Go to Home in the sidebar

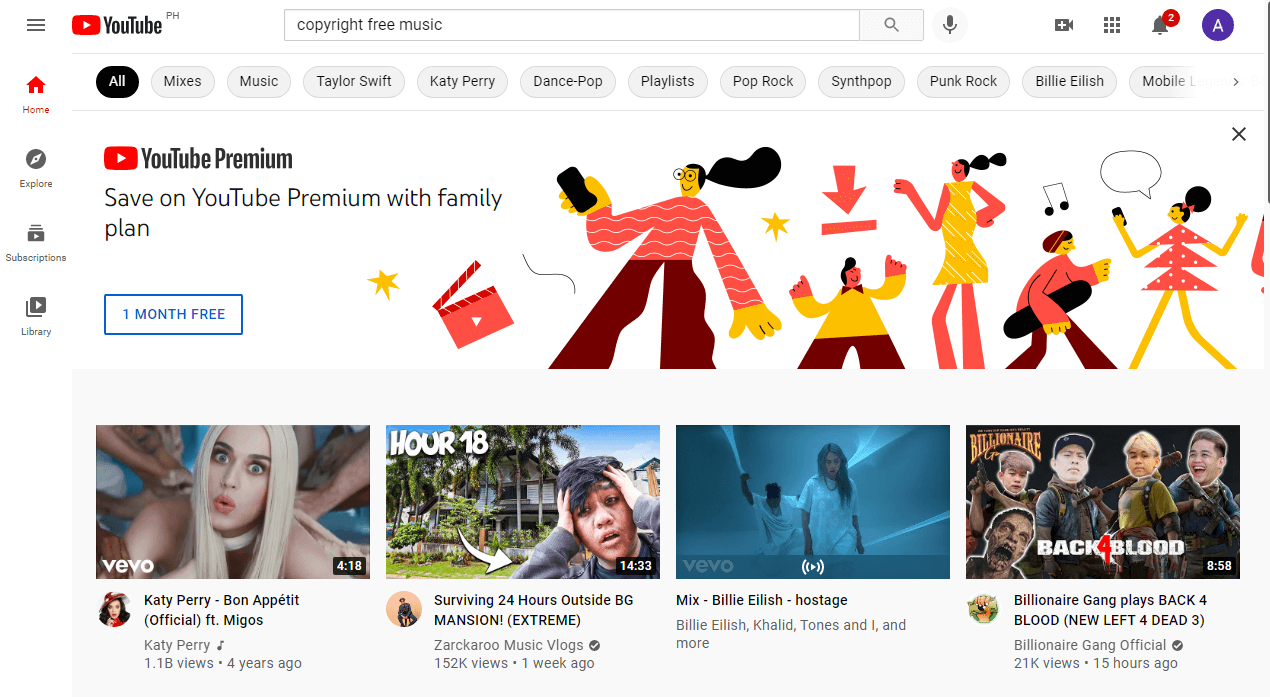pyautogui.click(x=36, y=93)
